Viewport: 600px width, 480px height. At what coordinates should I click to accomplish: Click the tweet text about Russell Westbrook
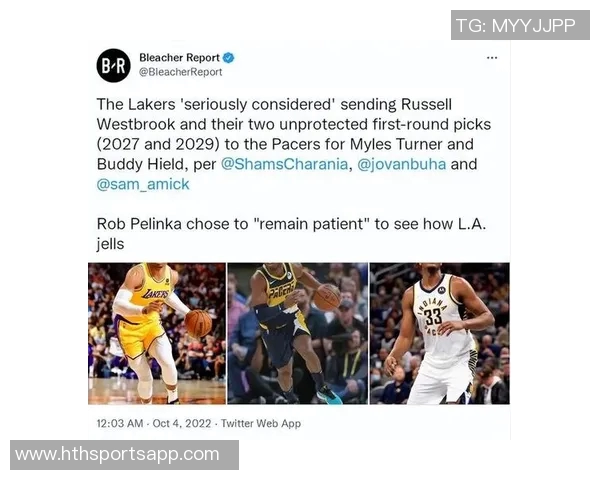tap(293, 144)
